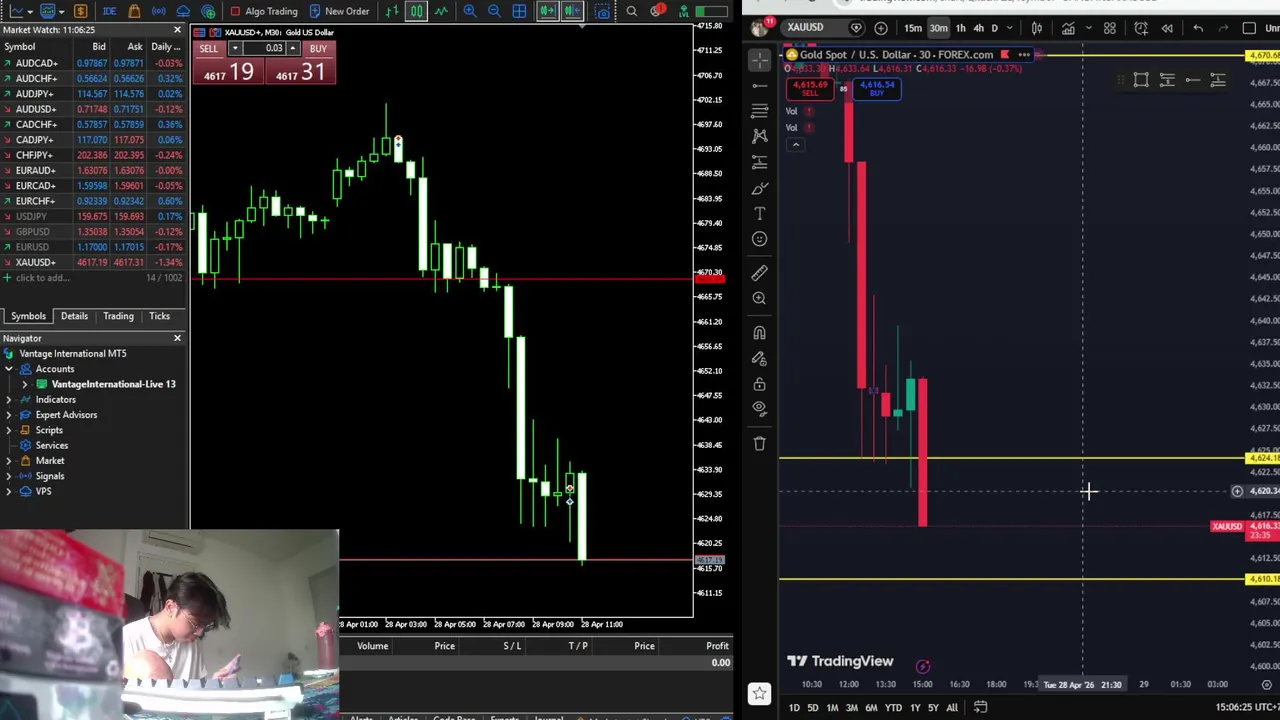Viewport: 1280px width, 720px height.
Task: Remove drawings with the trash icon
Action: tap(759, 443)
